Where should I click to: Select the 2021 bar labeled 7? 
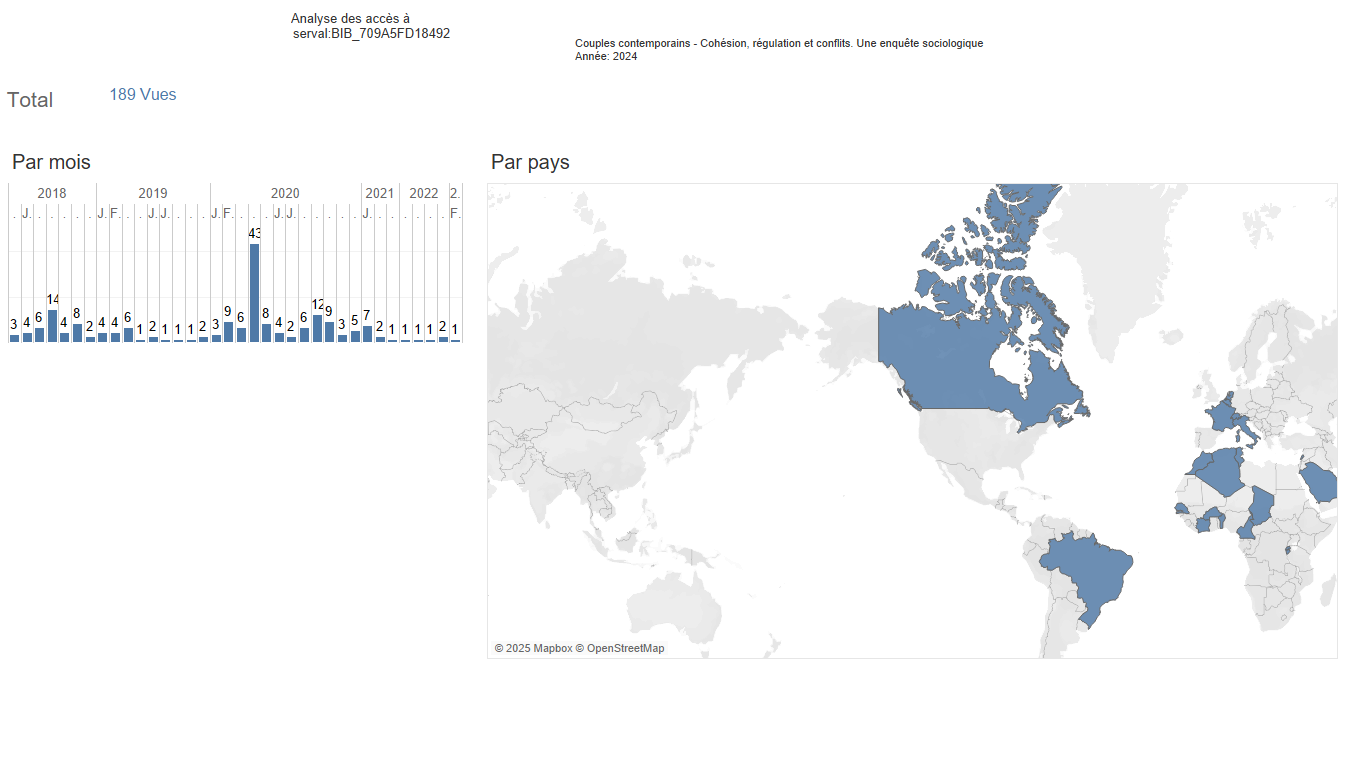point(367,334)
